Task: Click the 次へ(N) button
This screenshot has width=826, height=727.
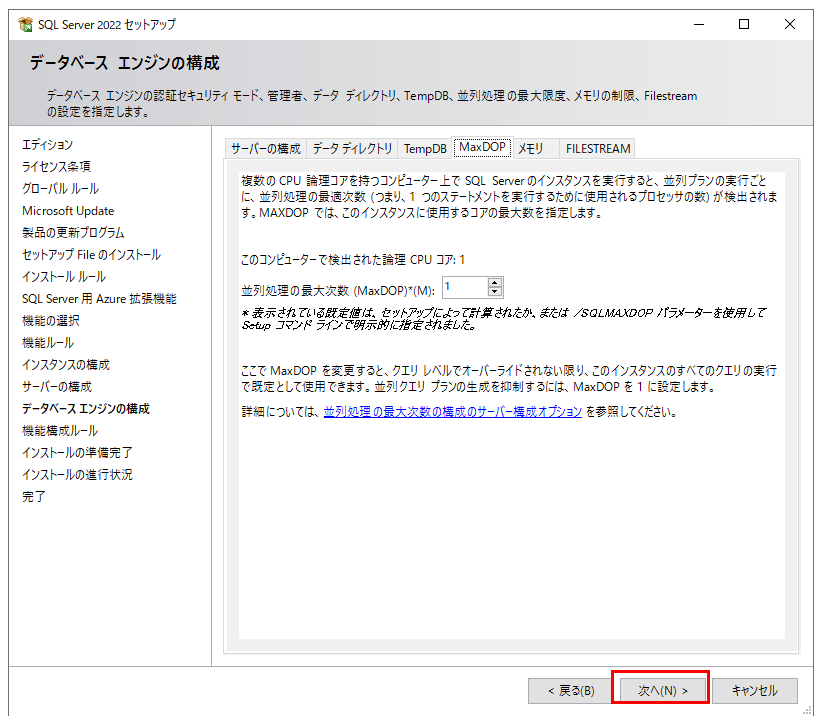Action: coord(661,690)
